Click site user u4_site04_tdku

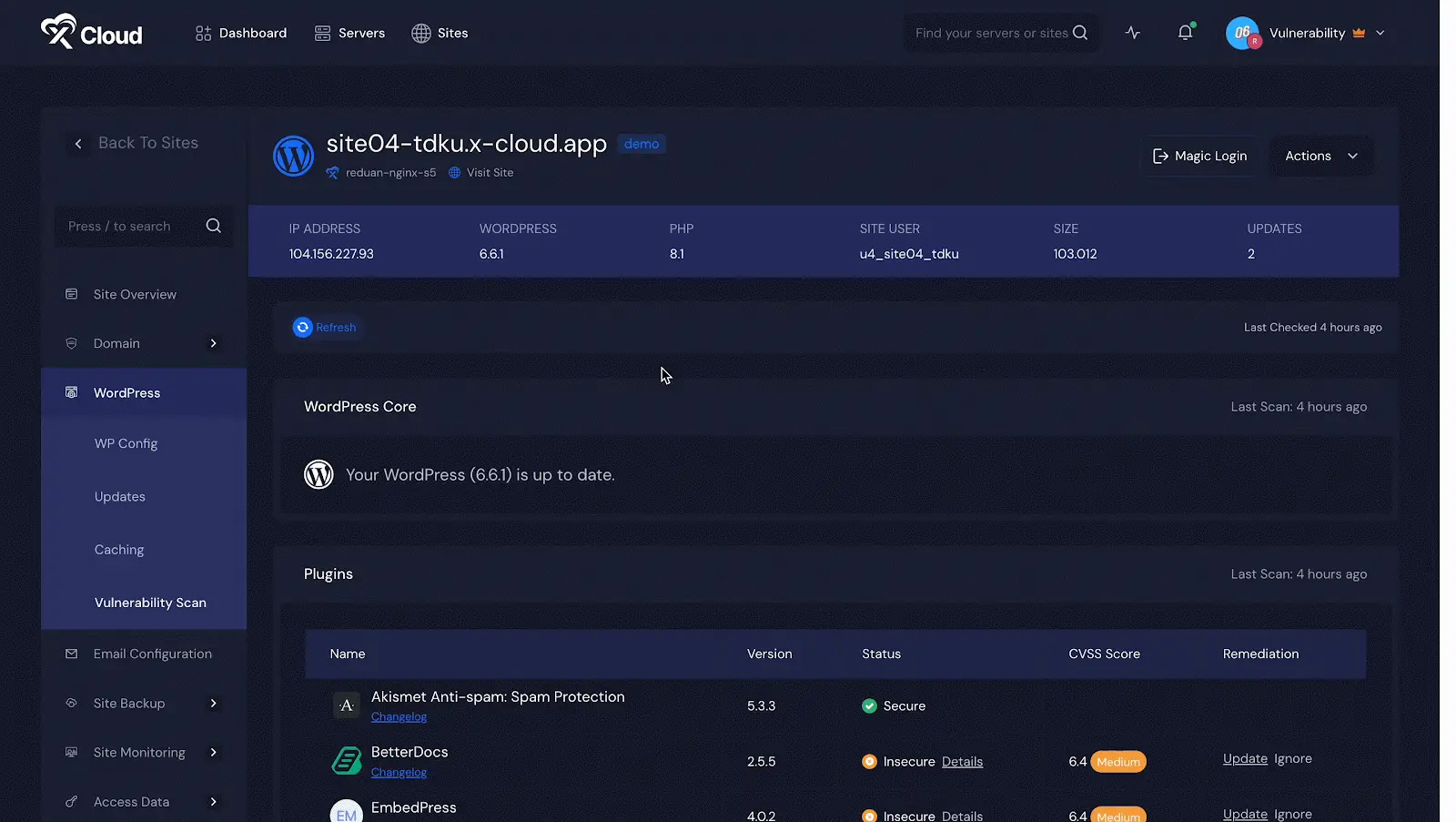pyautogui.click(x=909, y=254)
